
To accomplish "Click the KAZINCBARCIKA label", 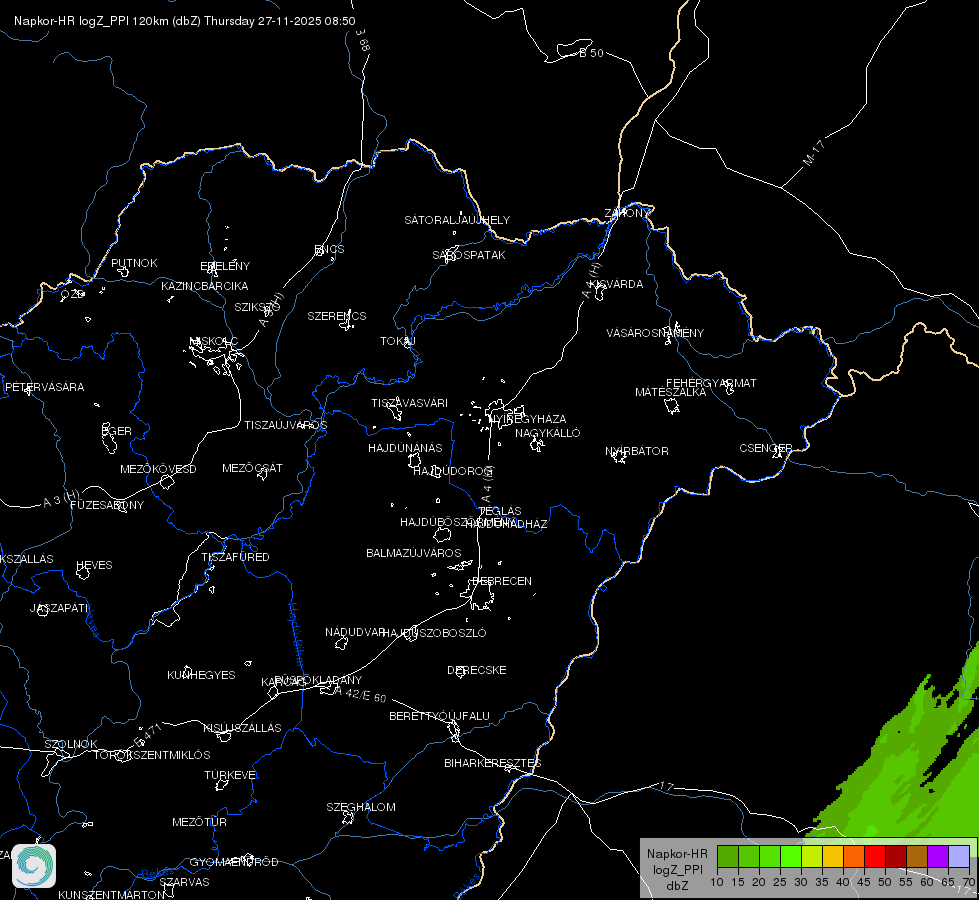I will 205,286.
